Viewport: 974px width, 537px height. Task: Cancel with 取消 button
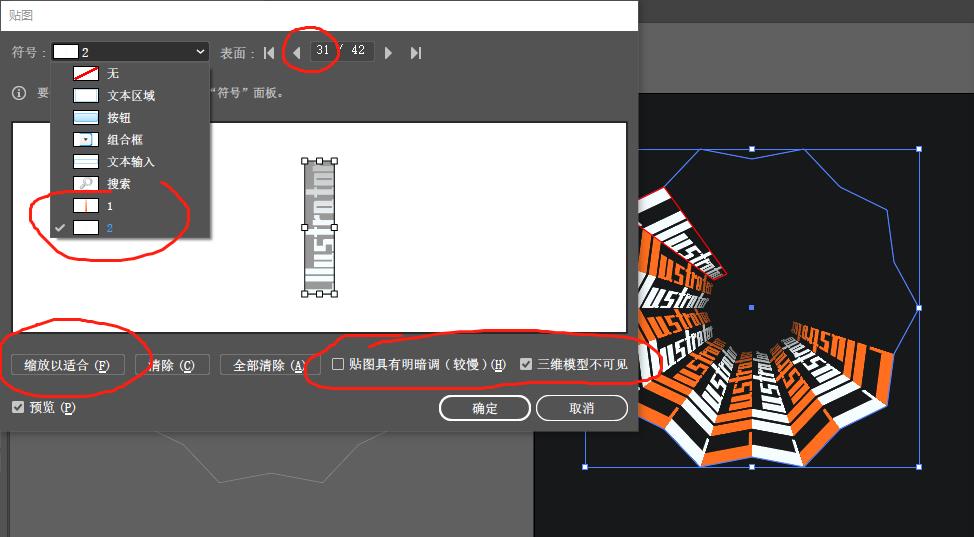click(x=581, y=408)
